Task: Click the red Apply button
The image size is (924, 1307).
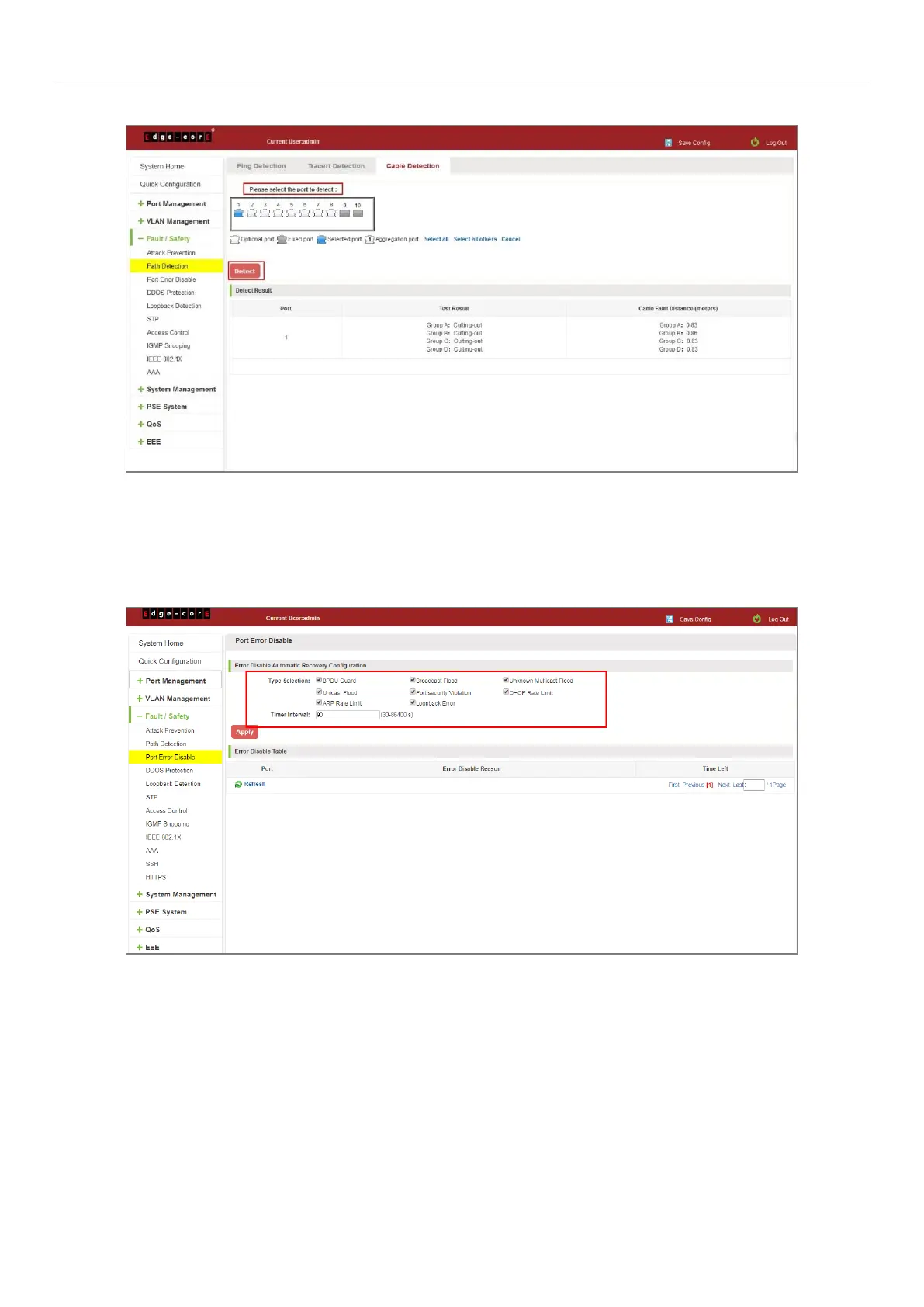Action: click(245, 732)
